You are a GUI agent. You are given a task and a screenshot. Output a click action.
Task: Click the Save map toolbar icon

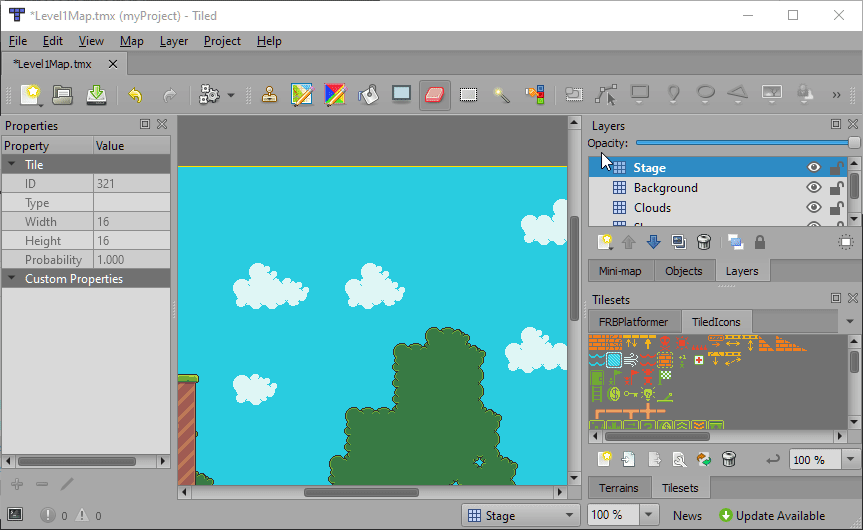click(96, 95)
